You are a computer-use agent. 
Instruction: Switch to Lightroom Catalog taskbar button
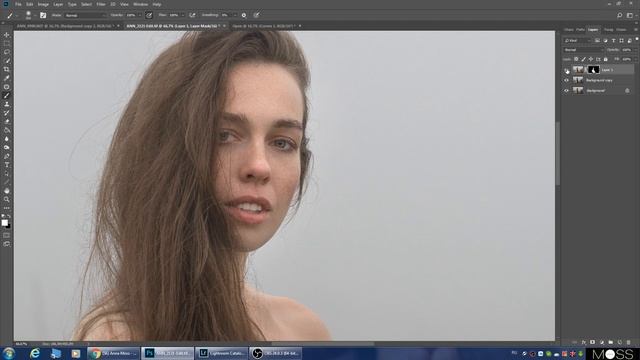(222, 353)
